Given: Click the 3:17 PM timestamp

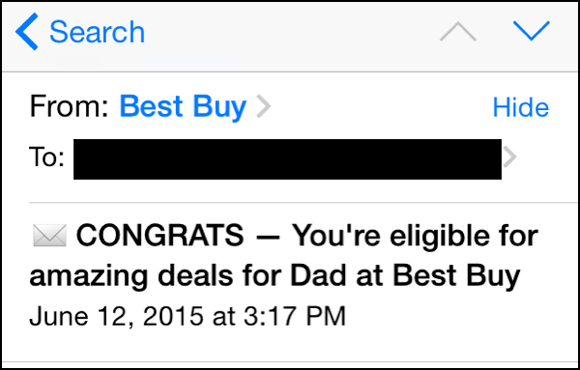Looking at the screenshot, I should click(x=295, y=316).
